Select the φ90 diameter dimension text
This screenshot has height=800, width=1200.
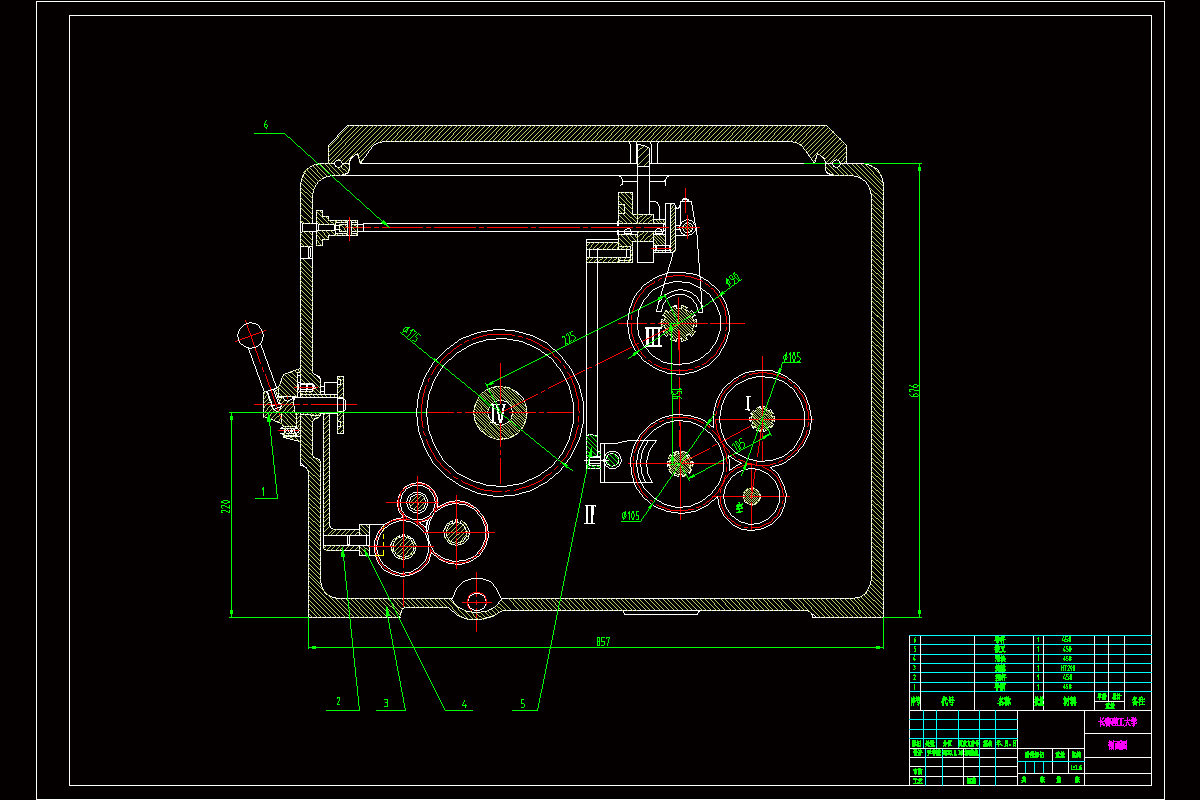point(732,278)
